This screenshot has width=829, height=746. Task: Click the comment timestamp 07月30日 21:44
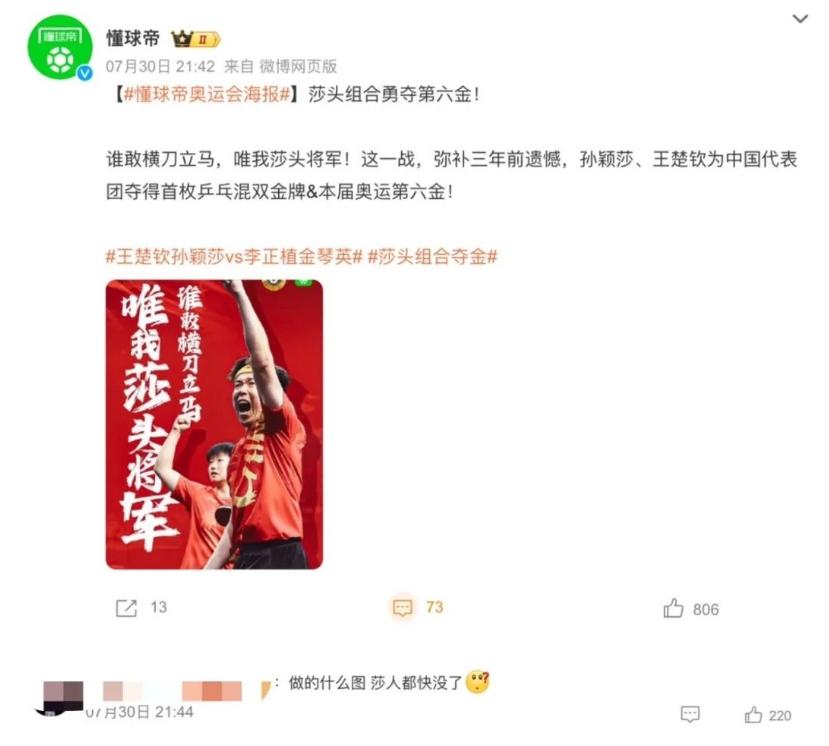coord(140,712)
